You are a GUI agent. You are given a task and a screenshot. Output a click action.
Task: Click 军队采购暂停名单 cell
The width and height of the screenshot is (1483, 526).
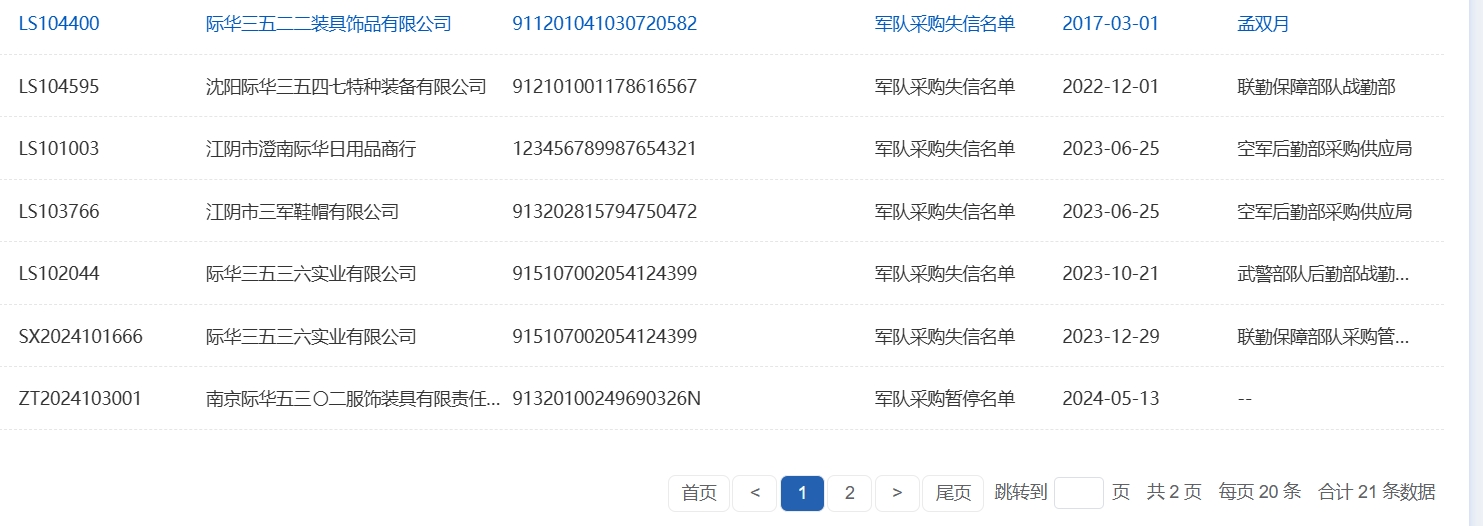click(x=945, y=399)
